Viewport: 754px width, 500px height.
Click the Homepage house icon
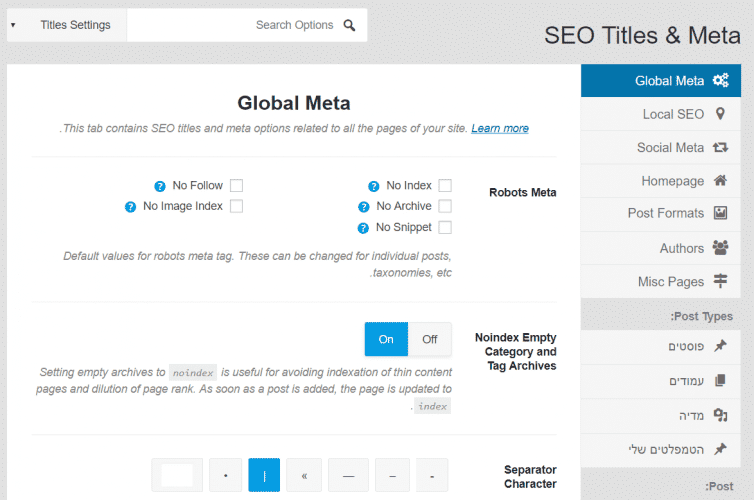pyautogui.click(x=720, y=181)
